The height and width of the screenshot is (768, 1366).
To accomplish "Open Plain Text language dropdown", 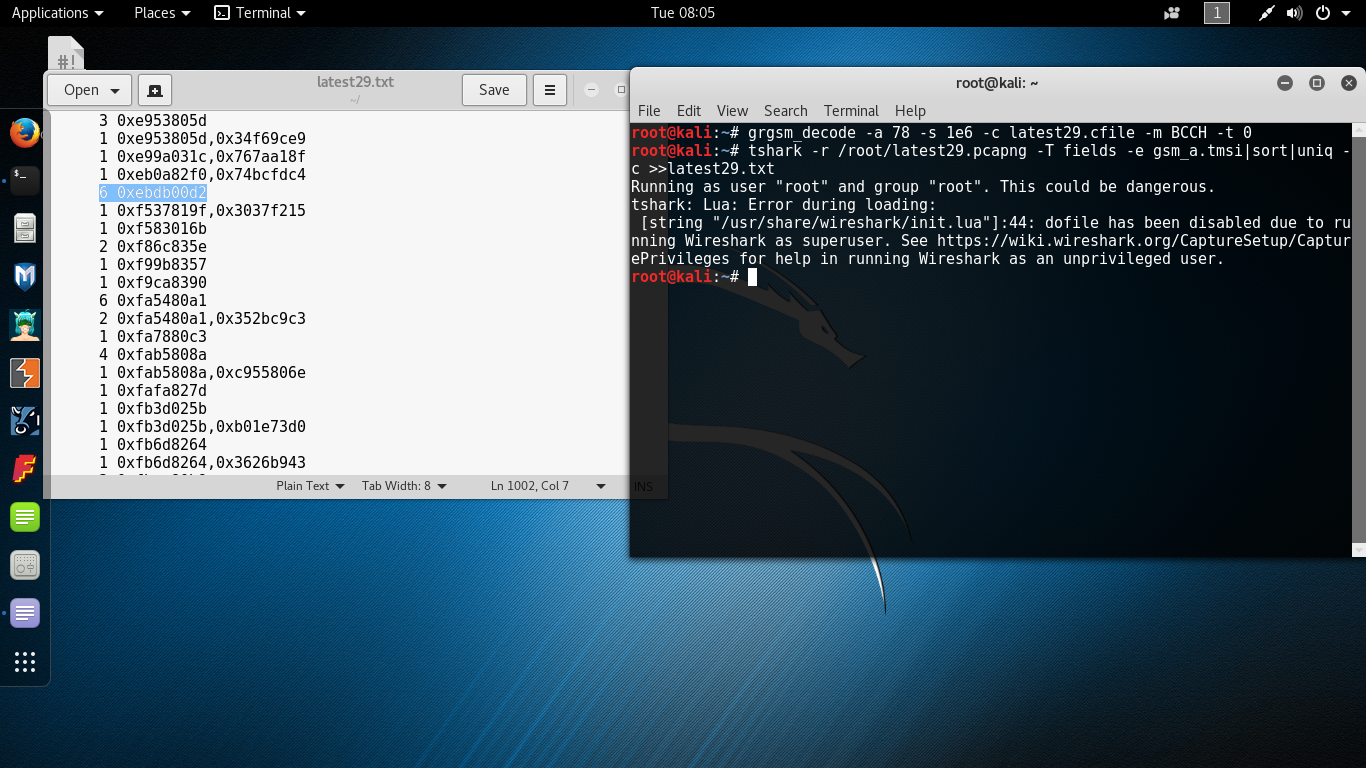I will point(310,486).
